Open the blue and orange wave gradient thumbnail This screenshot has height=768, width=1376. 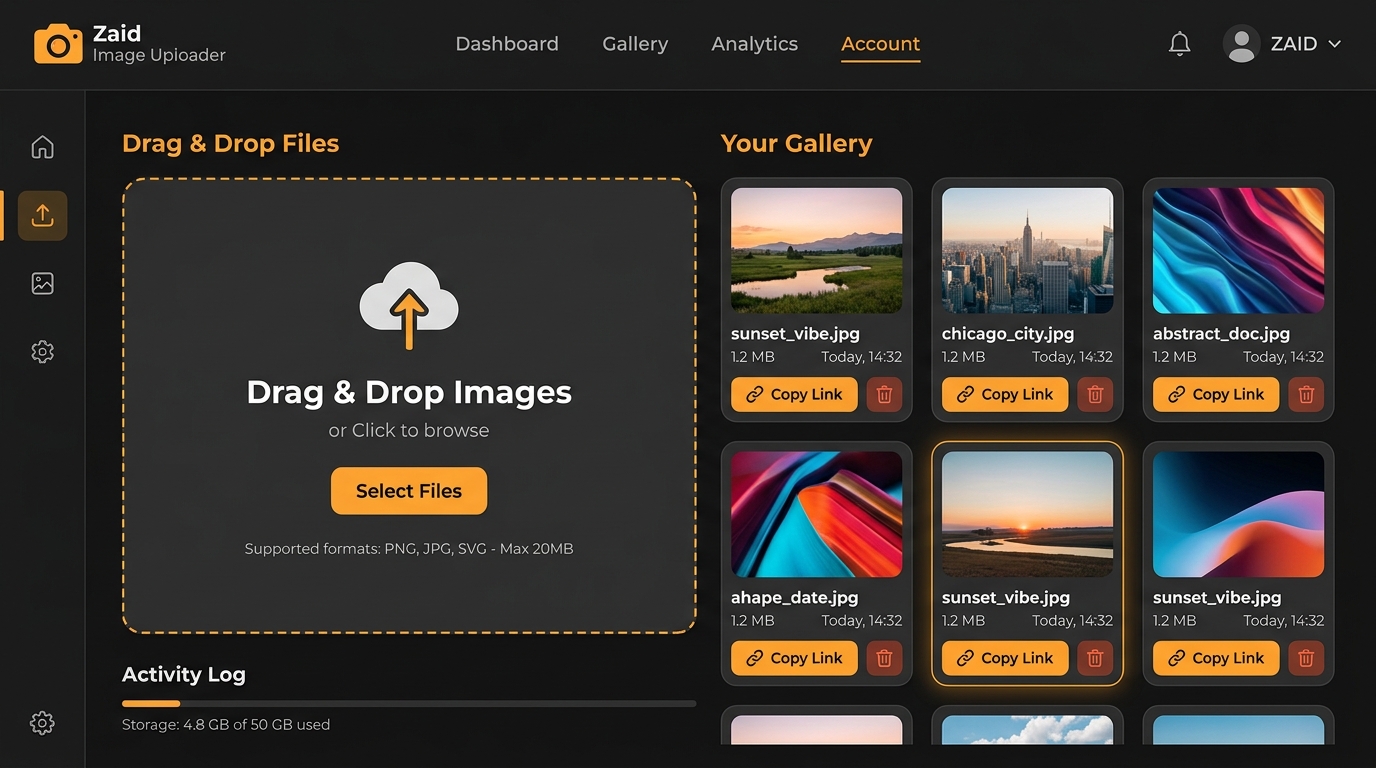(x=1238, y=514)
